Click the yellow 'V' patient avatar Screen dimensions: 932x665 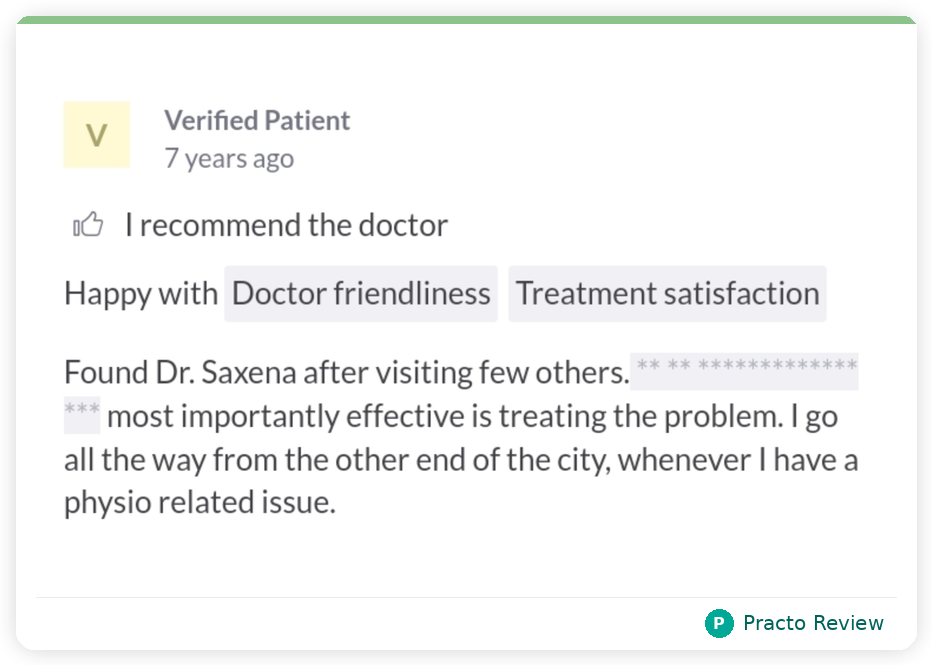coord(97,135)
